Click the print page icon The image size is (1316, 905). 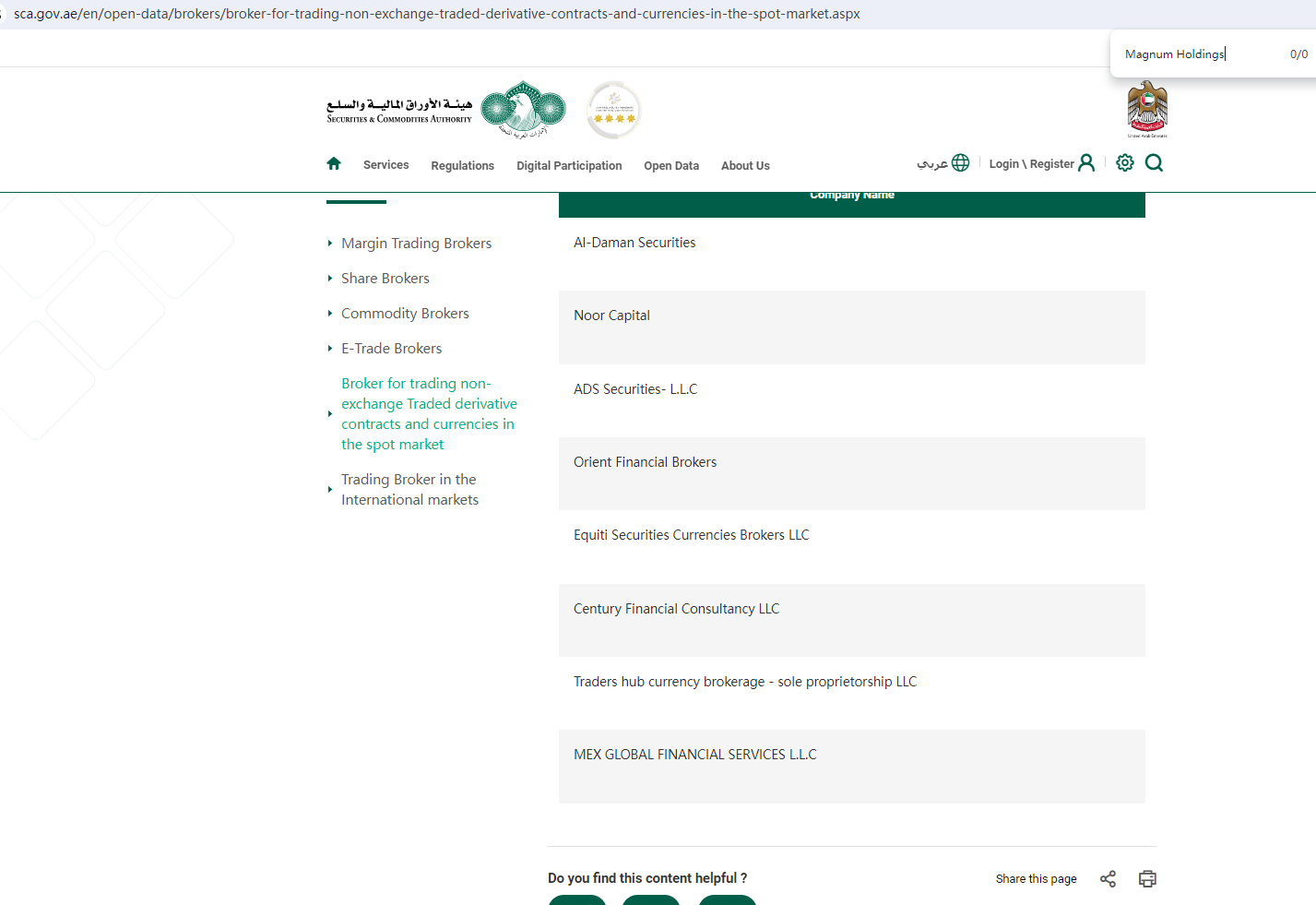pyautogui.click(x=1147, y=878)
